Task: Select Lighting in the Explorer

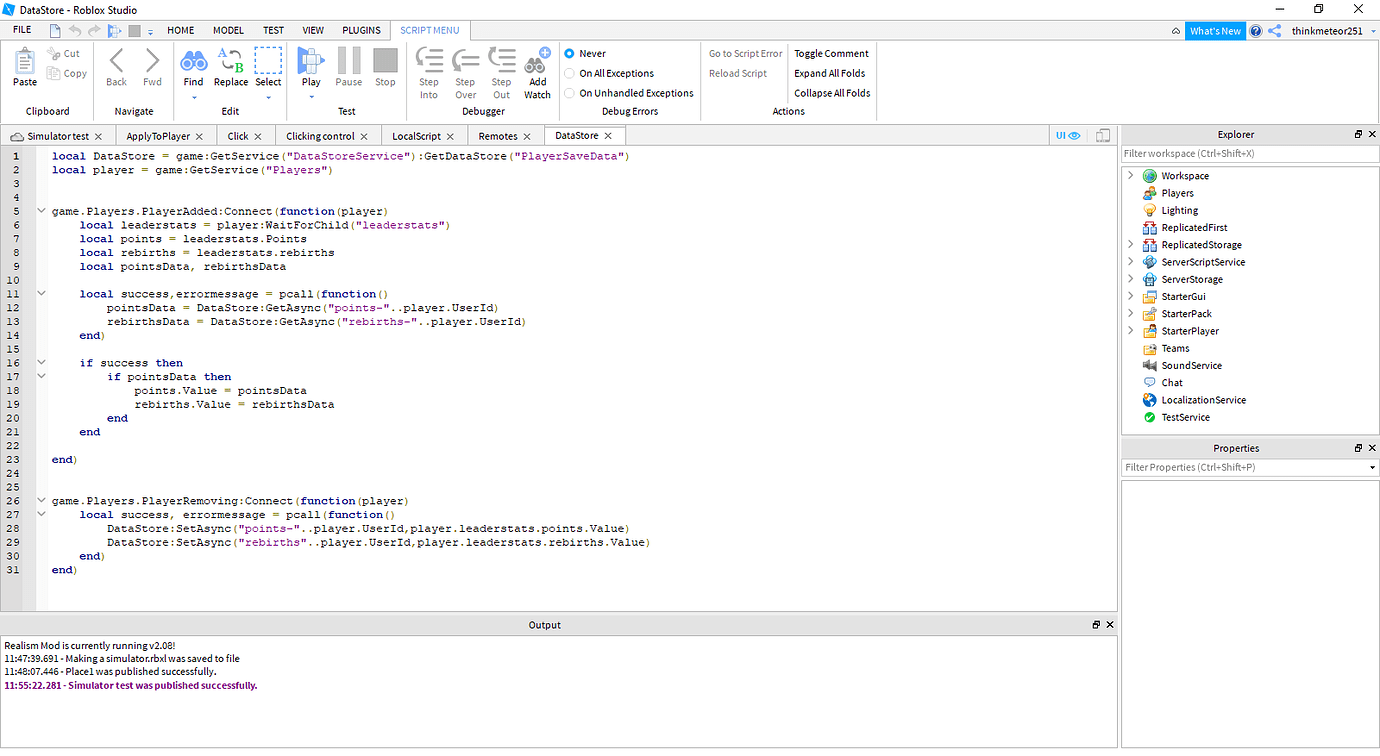Action: (1179, 211)
